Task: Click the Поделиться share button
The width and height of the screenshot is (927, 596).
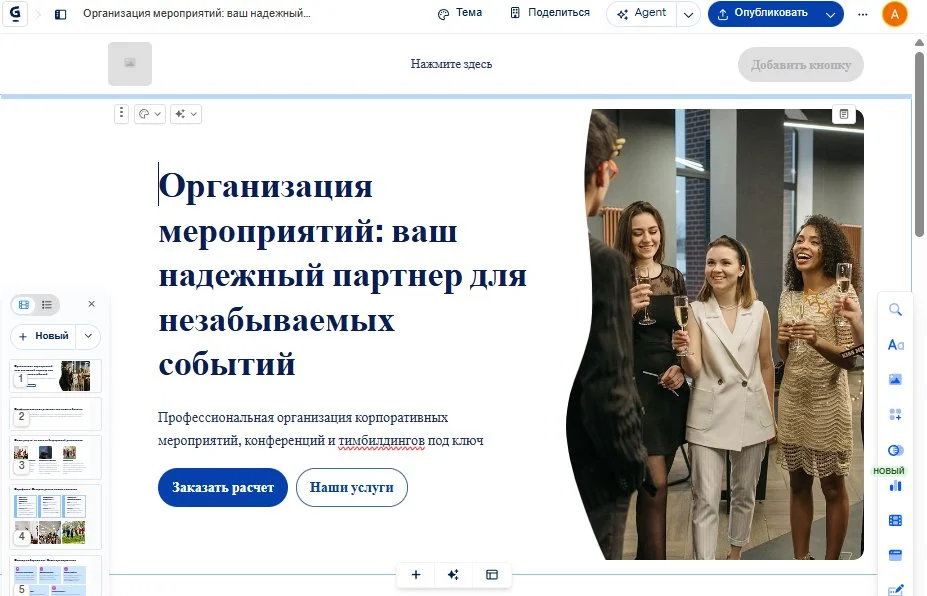Action: click(550, 13)
